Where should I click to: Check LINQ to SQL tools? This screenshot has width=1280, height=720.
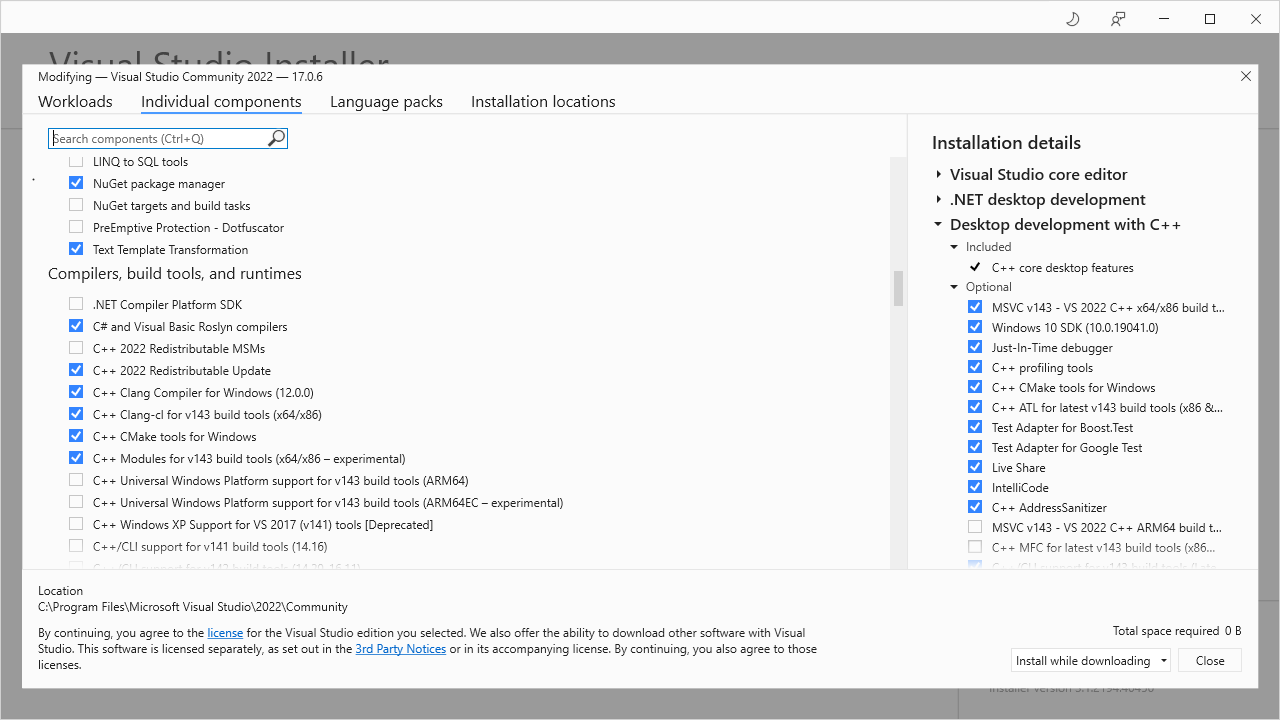[x=76, y=161]
